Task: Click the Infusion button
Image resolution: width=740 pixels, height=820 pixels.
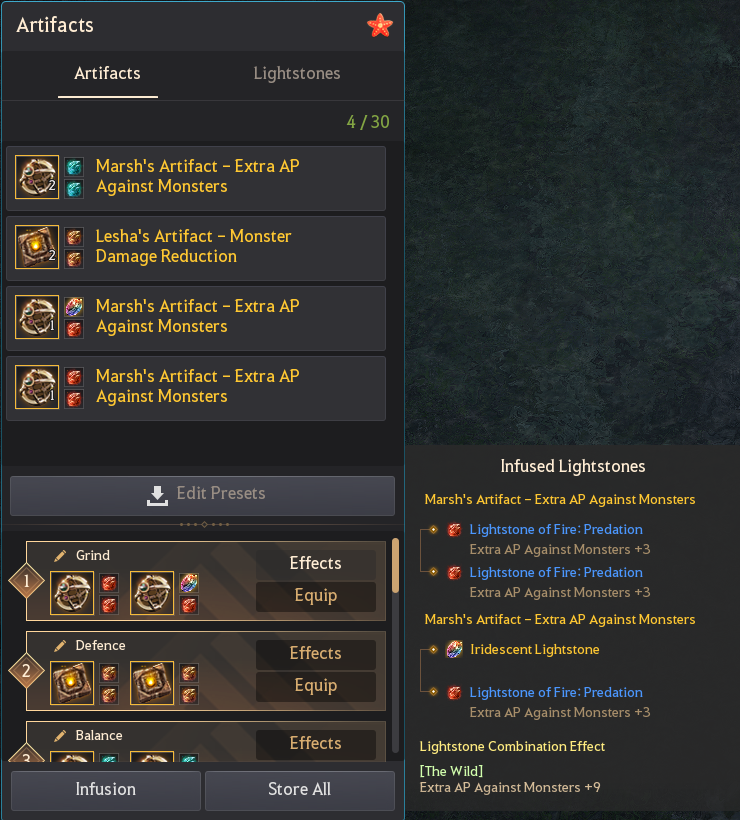Action: point(106,790)
